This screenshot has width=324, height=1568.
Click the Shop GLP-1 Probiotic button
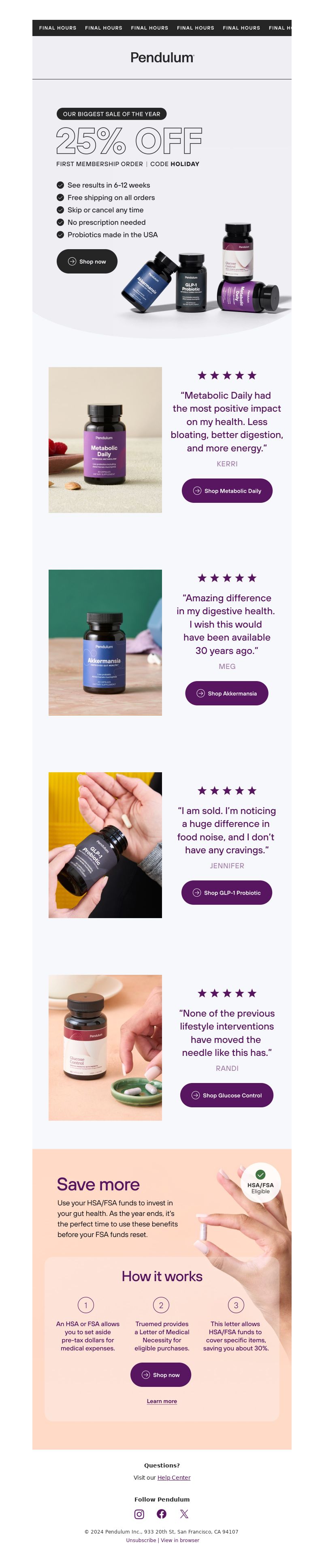click(227, 892)
